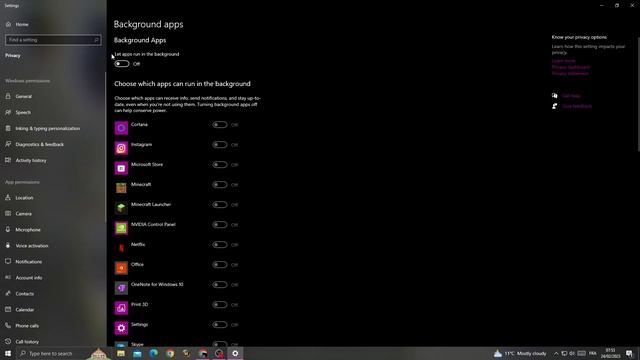Click the volume icon in system tray

572,353
